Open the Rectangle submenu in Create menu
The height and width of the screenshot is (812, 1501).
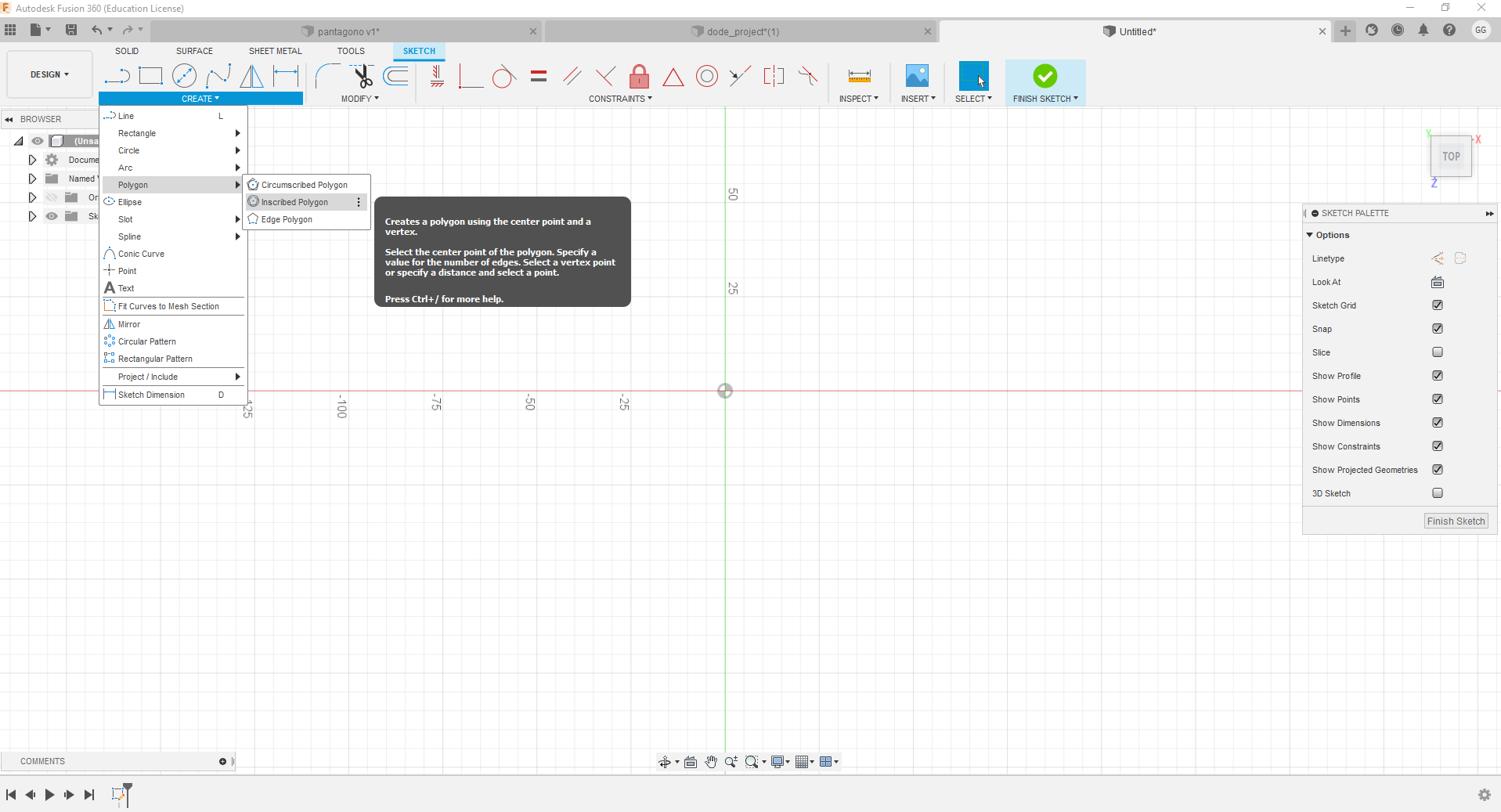point(173,133)
